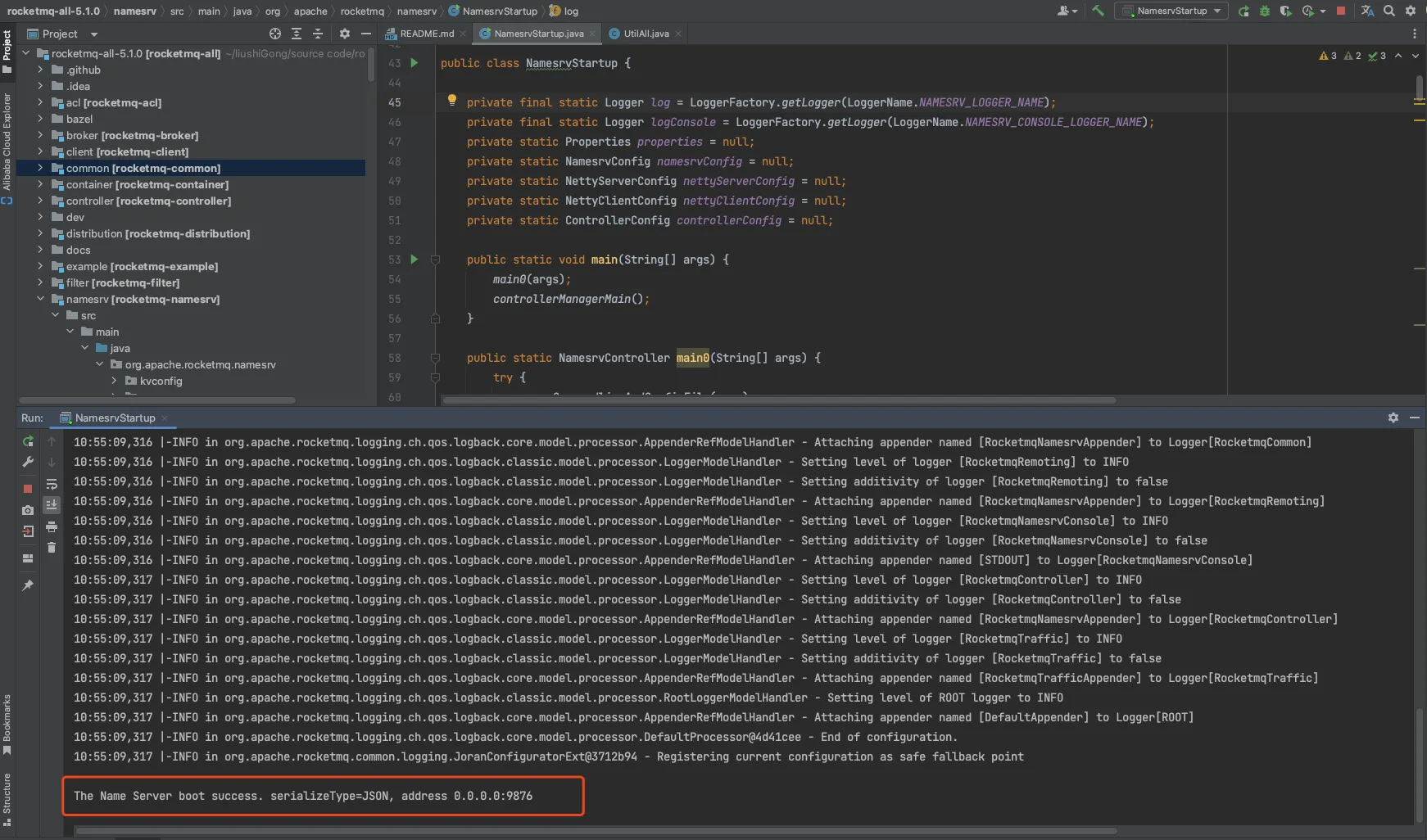The width and height of the screenshot is (1427, 840).
Task: Toggle soft-wrap in the Run console
Action: 52,484
